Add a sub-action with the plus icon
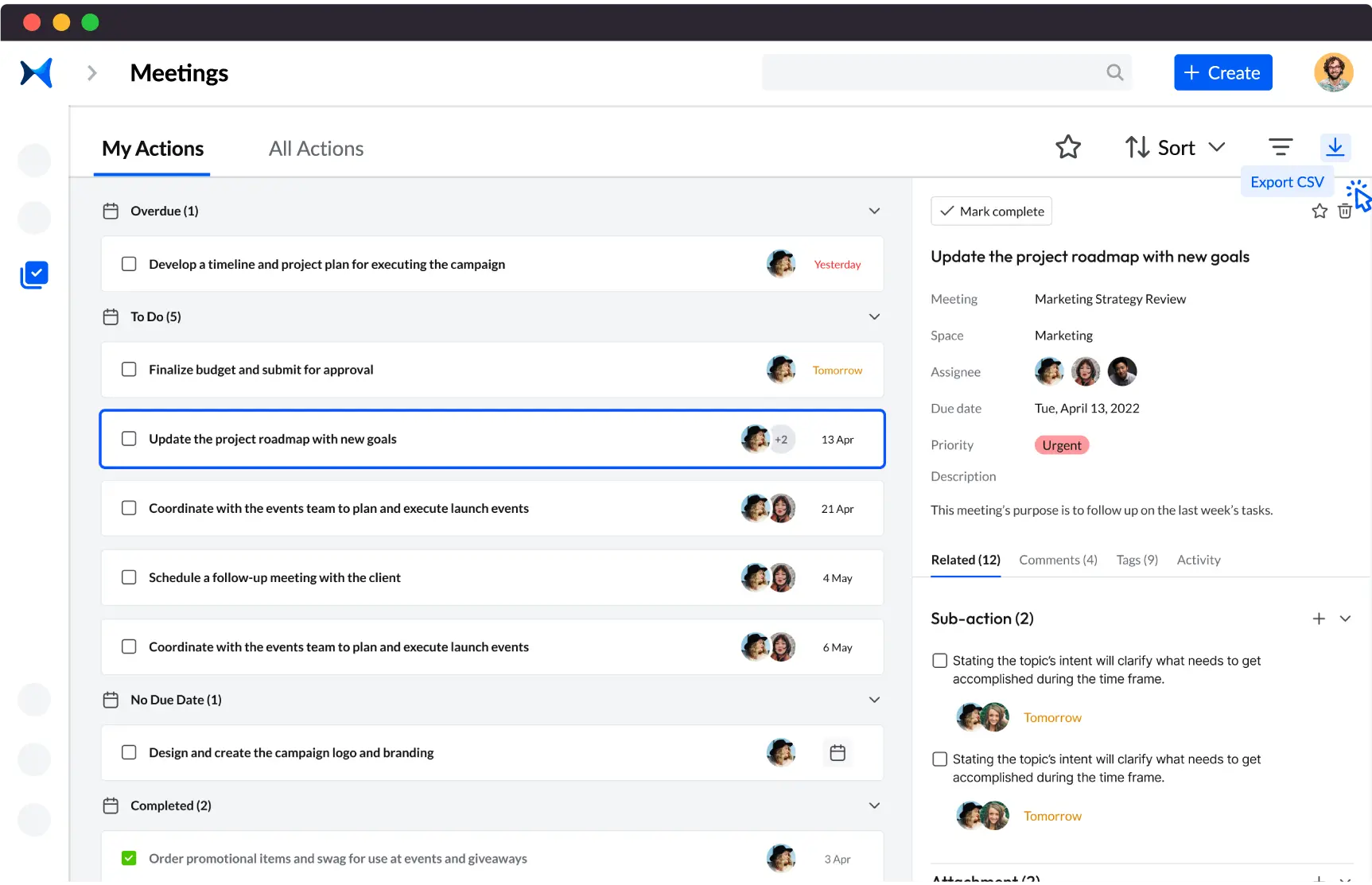This screenshot has width=1372, height=885. (x=1318, y=619)
